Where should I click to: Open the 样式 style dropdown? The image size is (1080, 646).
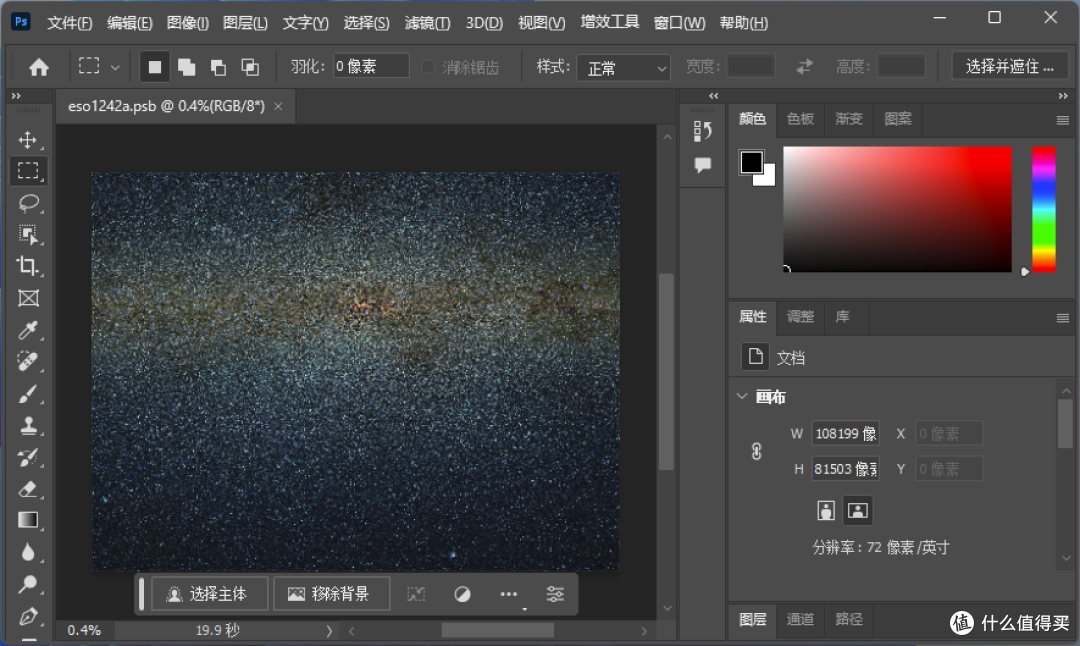click(x=623, y=67)
